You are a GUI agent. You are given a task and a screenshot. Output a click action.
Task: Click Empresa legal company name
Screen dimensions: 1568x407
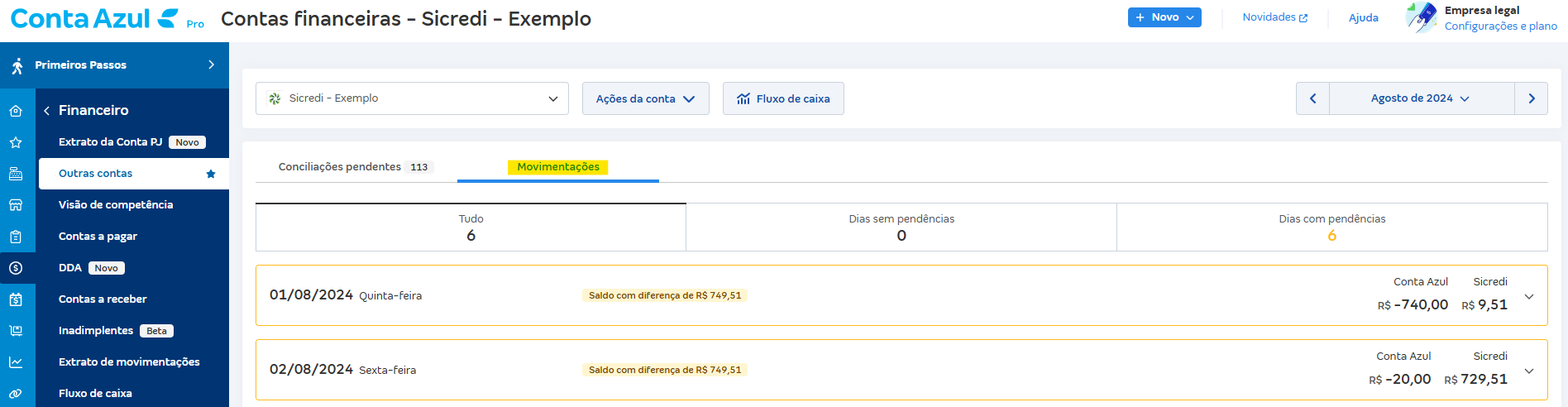[1482, 10]
